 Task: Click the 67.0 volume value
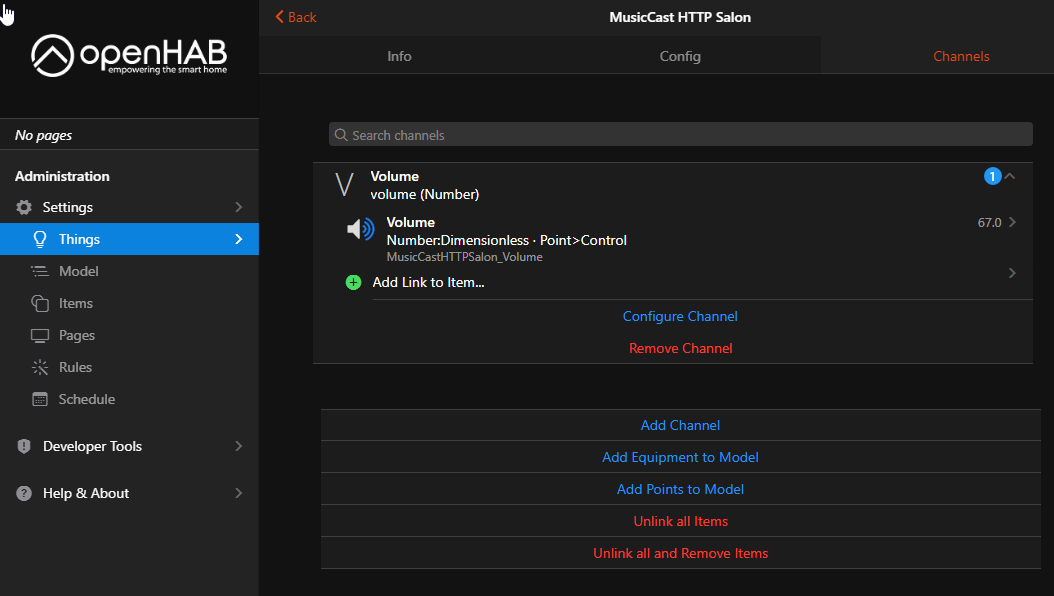[989, 222]
